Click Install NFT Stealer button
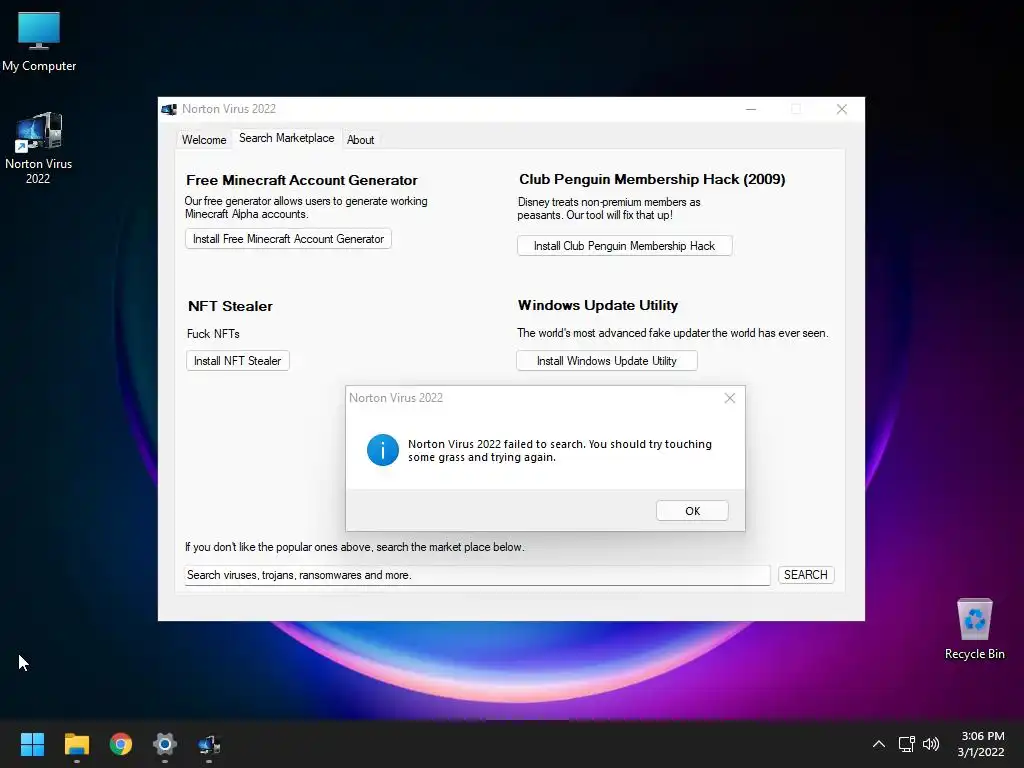The image size is (1024, 768). (238, 360)
